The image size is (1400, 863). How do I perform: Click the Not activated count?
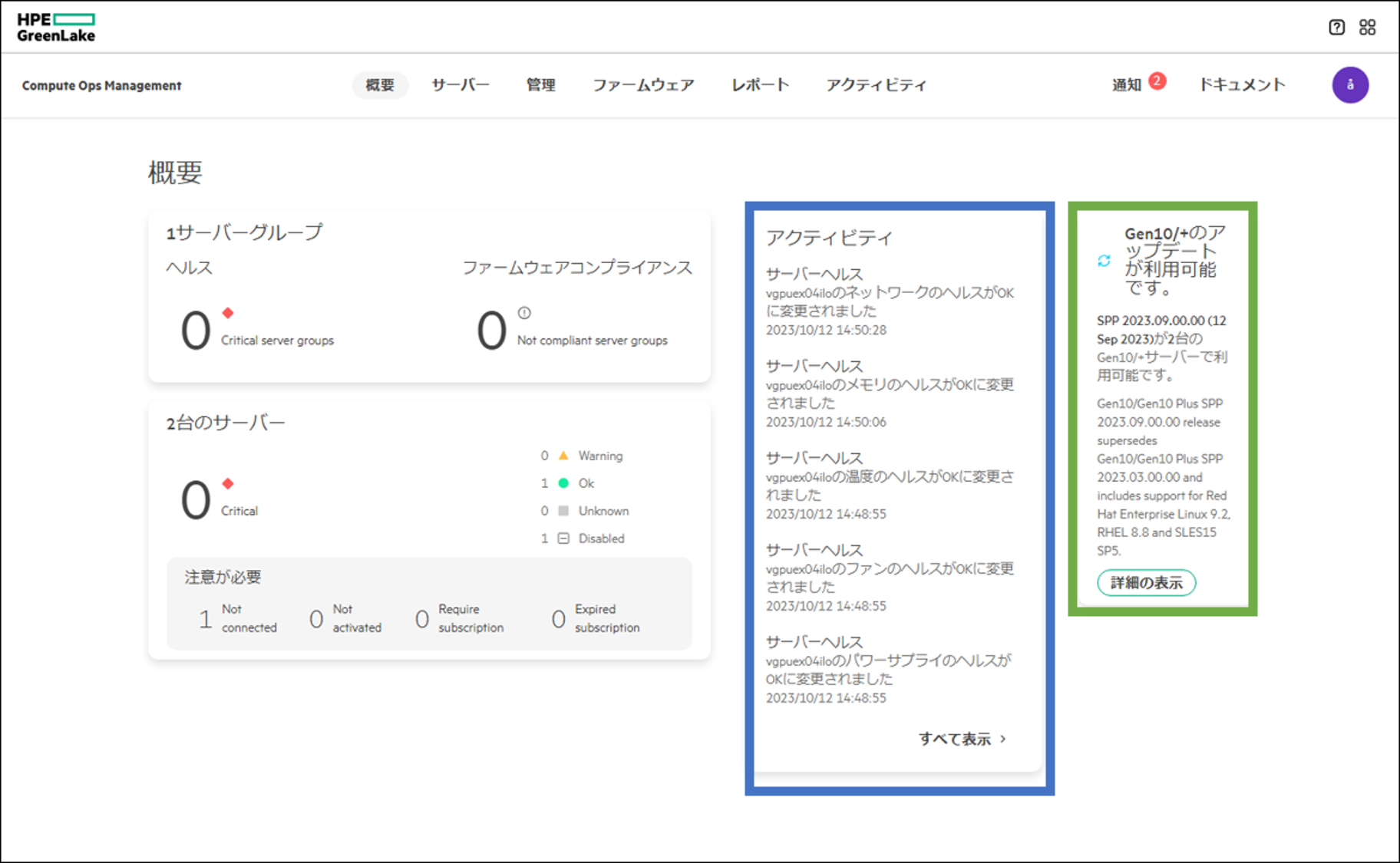coord(315,618)
